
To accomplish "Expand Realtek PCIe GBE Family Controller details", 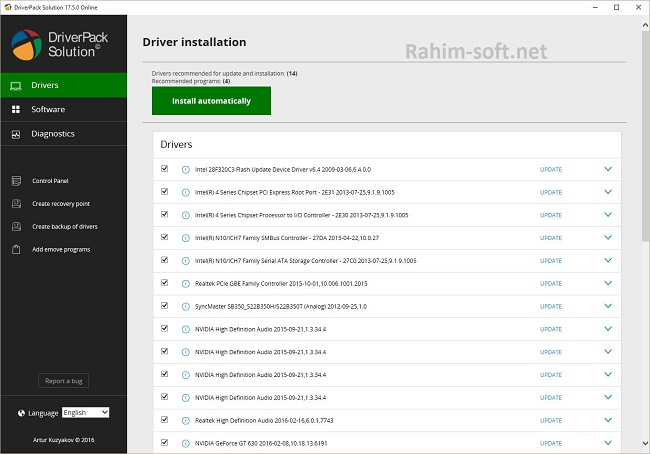I will tap(608, 283).
